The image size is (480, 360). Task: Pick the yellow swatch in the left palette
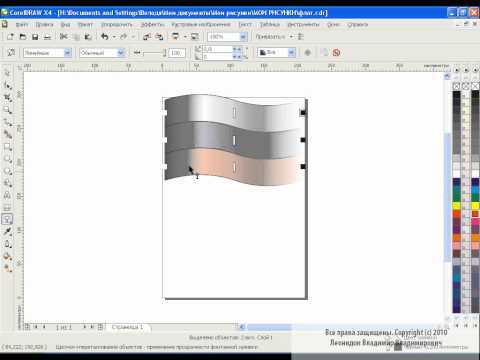(x=456, y=206)
